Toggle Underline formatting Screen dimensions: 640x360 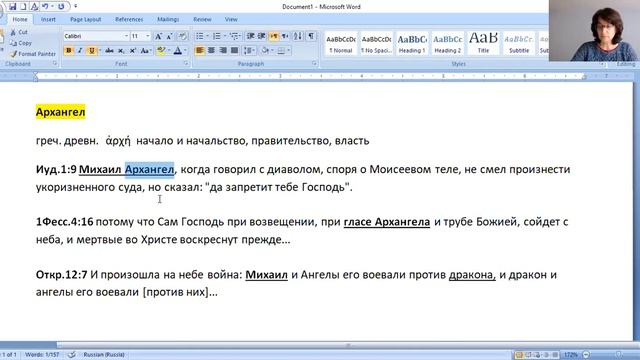91,51
